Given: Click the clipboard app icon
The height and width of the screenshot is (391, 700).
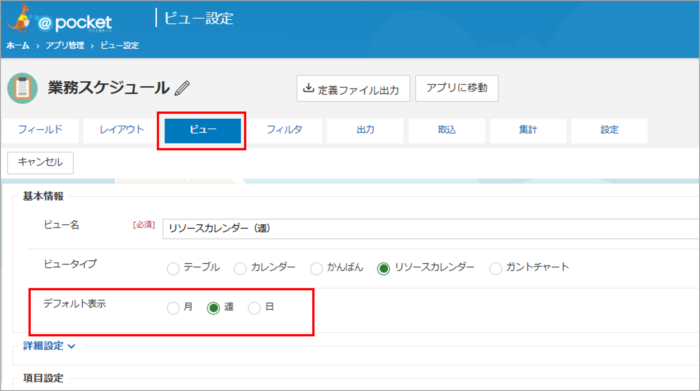Looking at the screenshot, I should pyautogui.click(x=22, y=88).
